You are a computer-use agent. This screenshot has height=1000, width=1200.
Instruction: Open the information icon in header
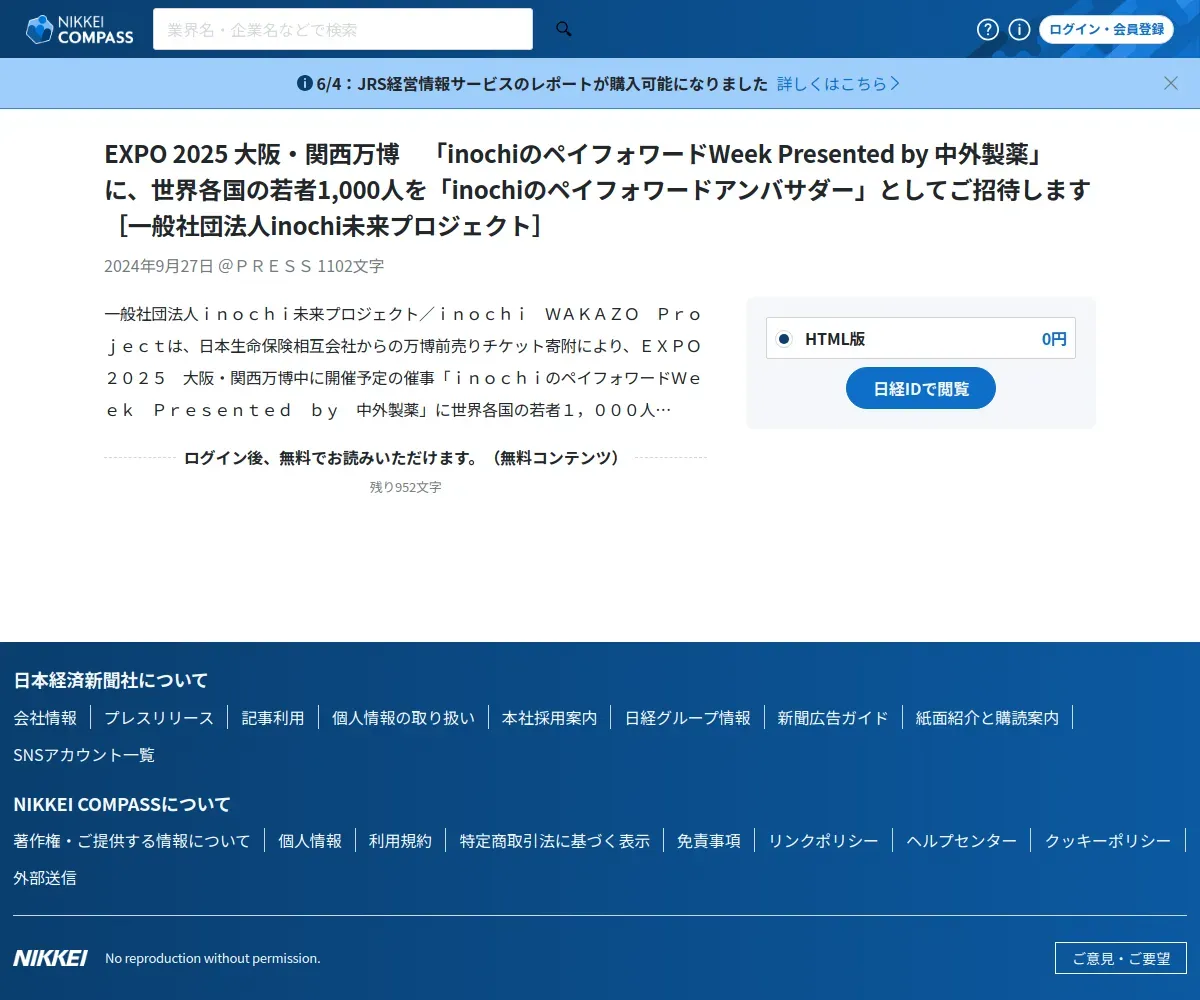coord(1019,29)
